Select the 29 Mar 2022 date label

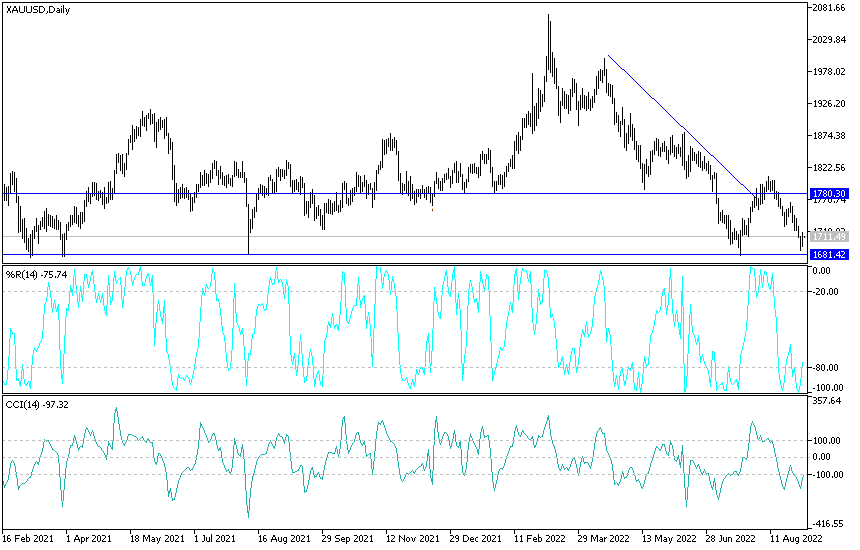click(x=604, y=539)
